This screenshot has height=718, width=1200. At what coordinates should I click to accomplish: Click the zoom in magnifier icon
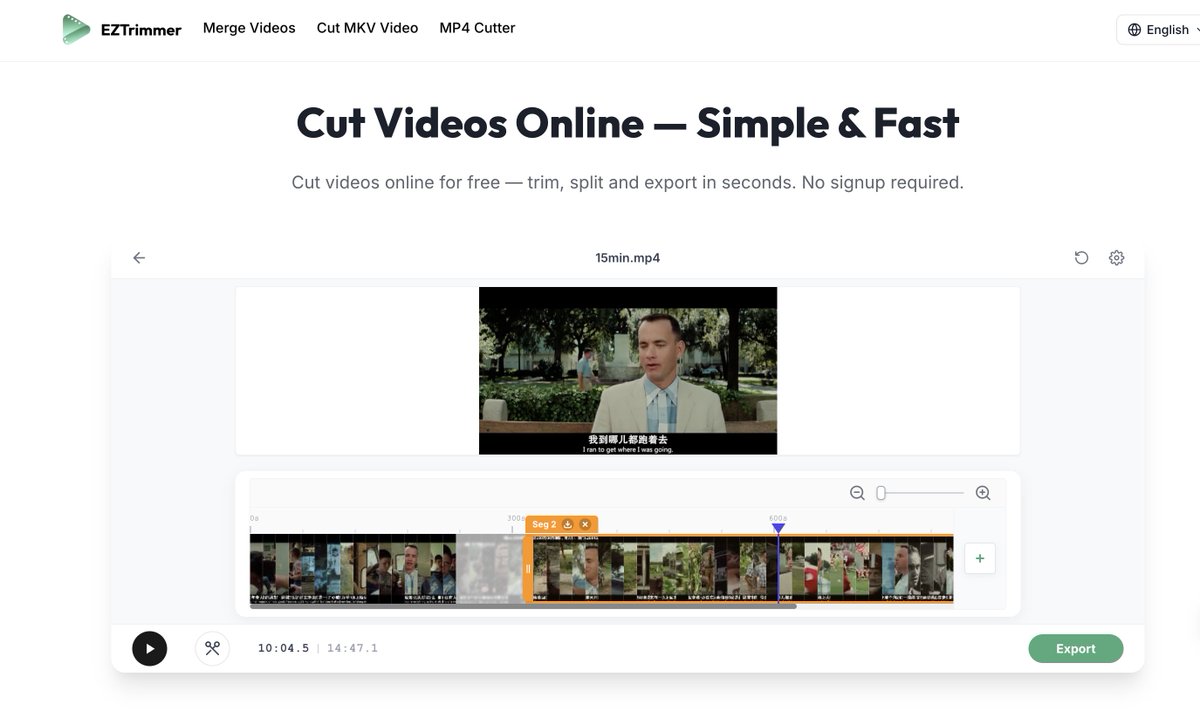(x=983, y=493)
